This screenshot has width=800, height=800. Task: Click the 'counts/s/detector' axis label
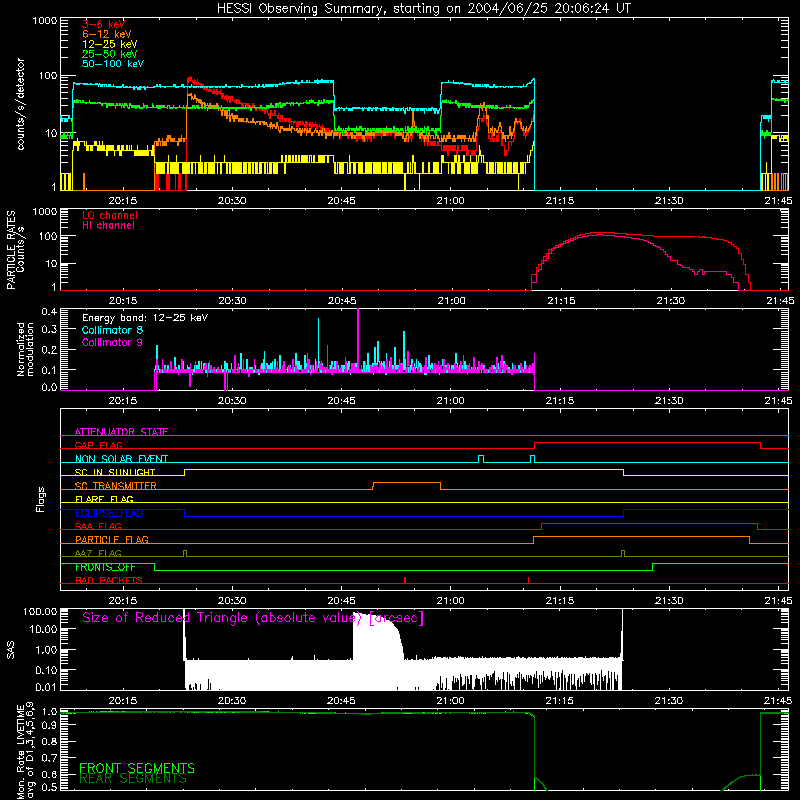[x=20, y=104]
